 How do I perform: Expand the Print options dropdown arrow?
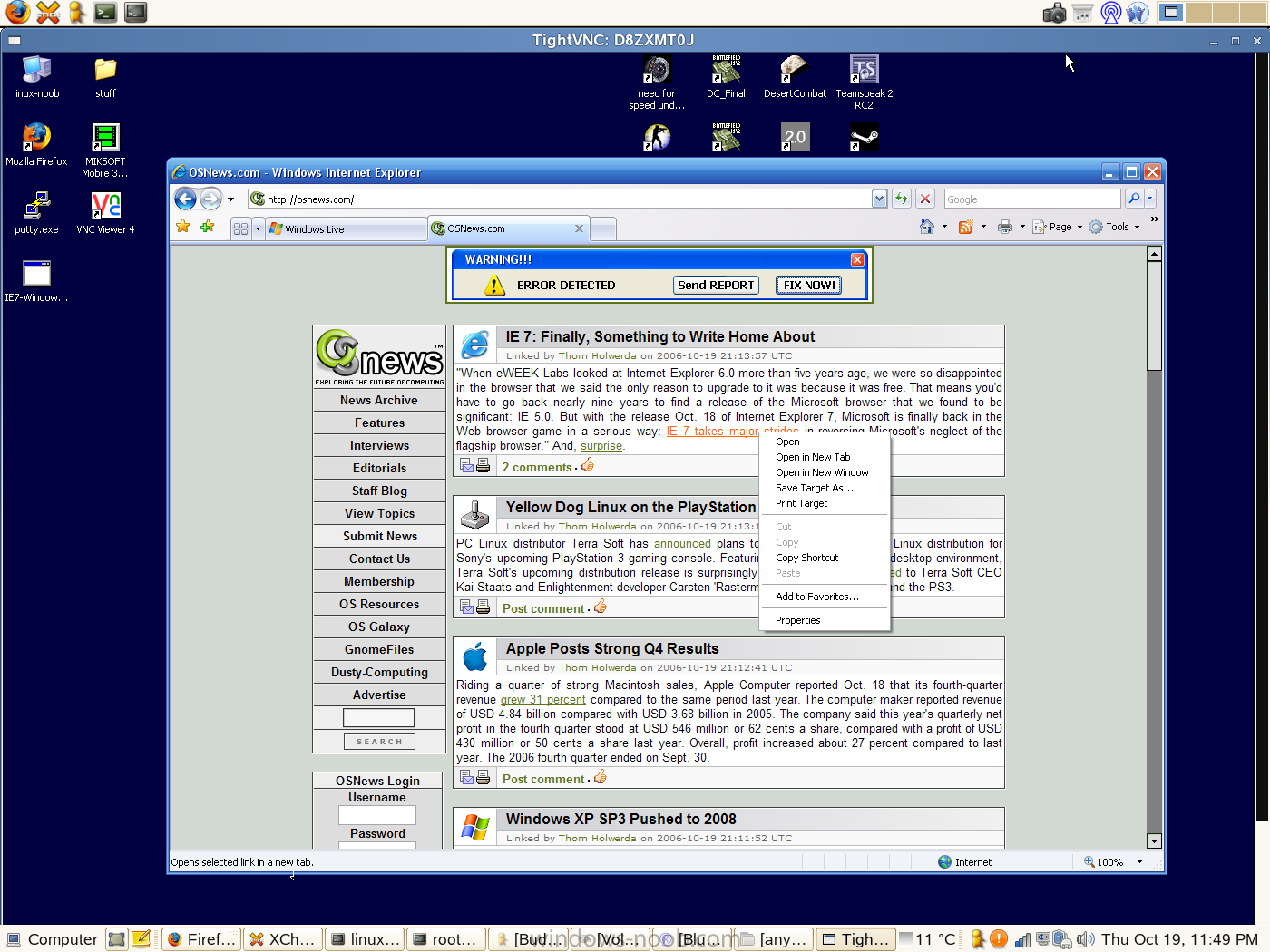click(x=1022, y=227)
